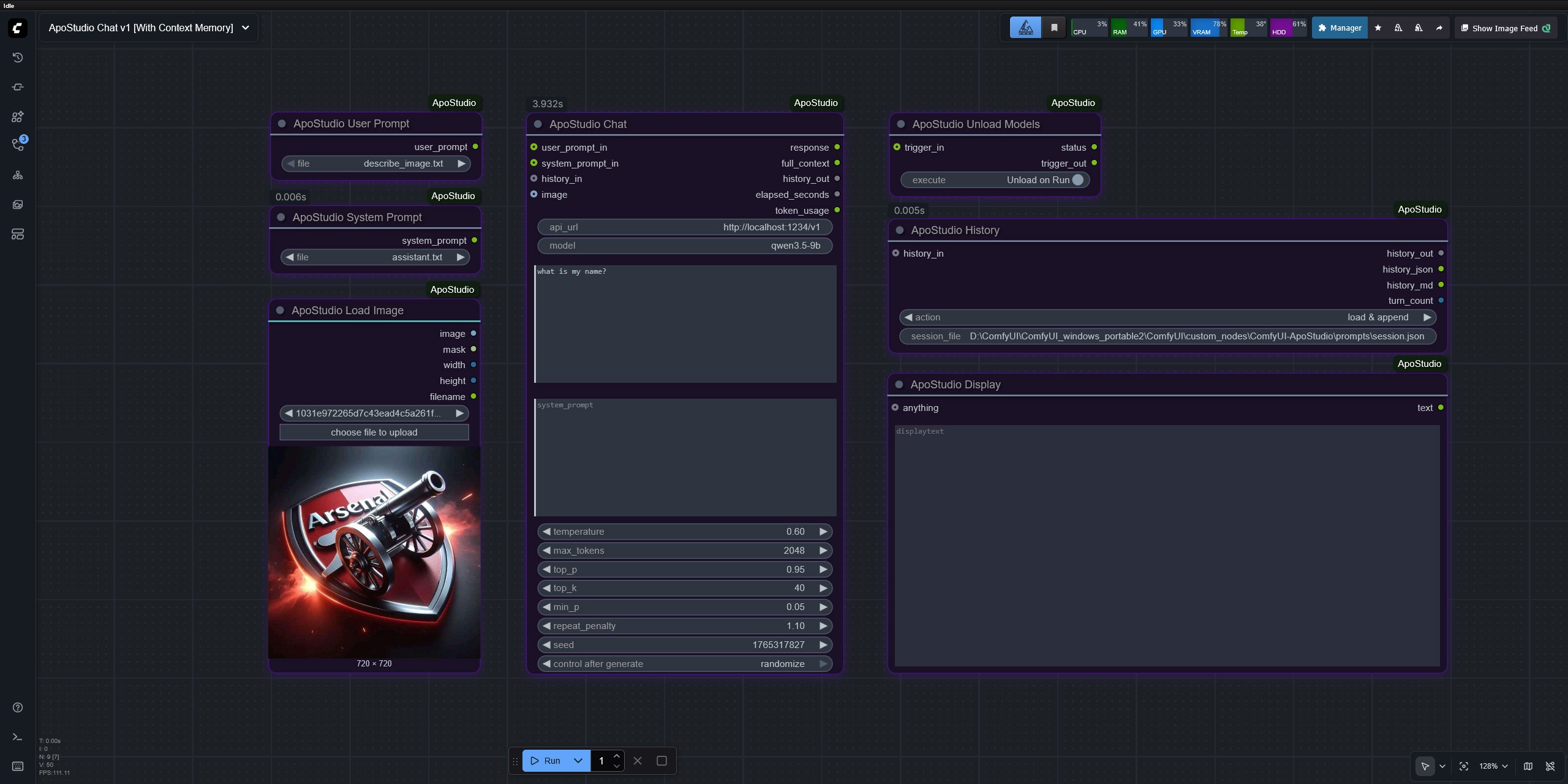Open the Run button options dropdown

tap(578, 761)
